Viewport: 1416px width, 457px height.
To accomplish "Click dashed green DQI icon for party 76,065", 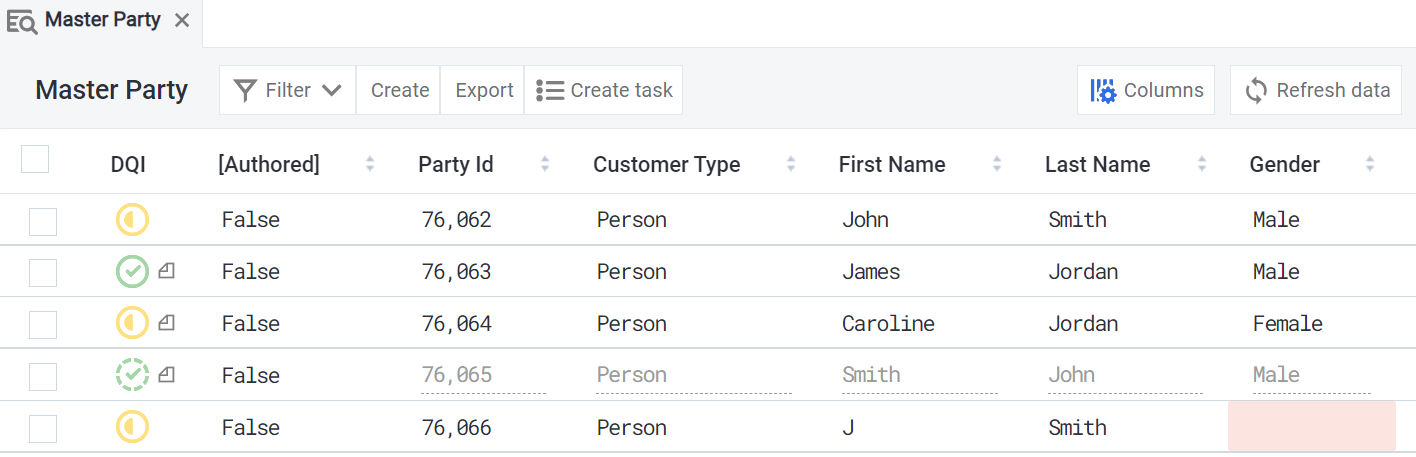I will [x=132, y=376].
